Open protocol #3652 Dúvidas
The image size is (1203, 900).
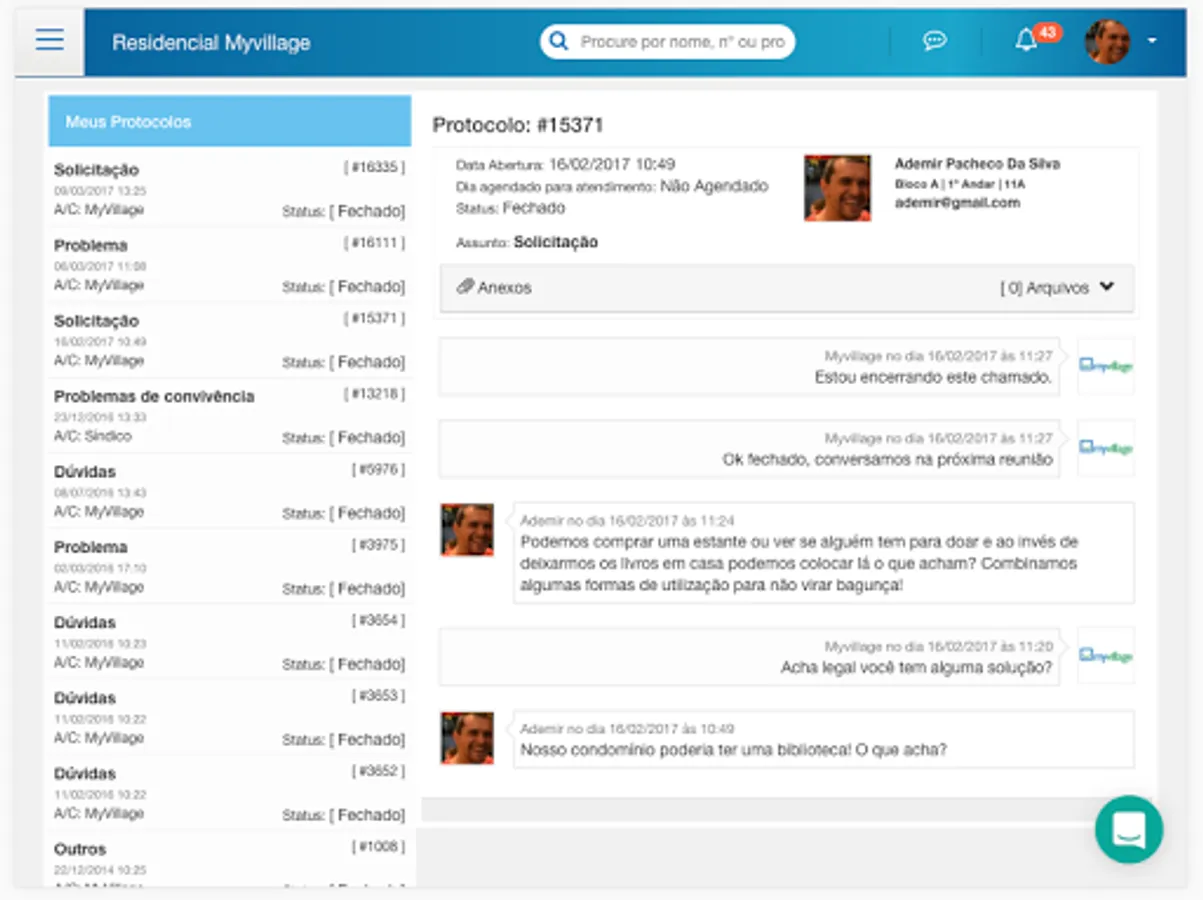(x=230, y=793)
